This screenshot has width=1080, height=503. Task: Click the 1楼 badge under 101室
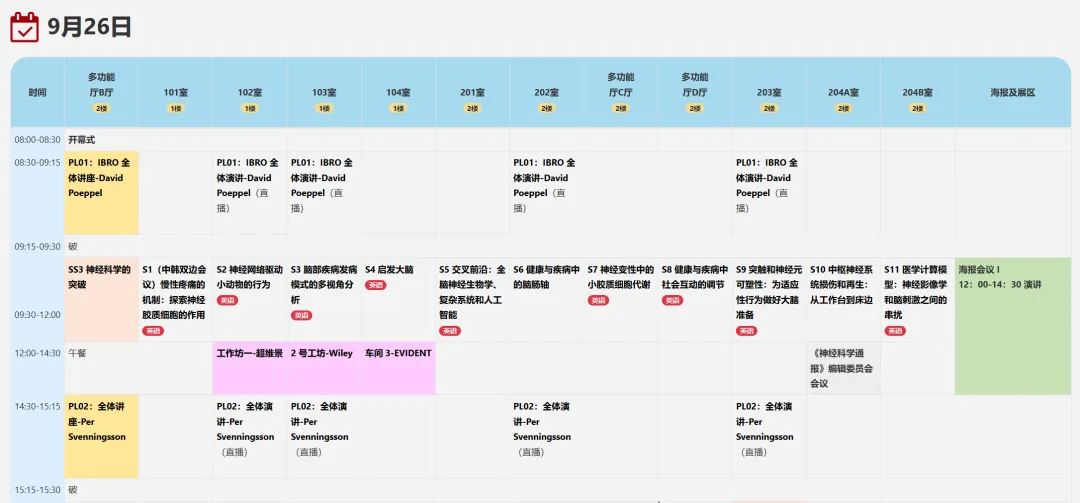coord(176,108)
